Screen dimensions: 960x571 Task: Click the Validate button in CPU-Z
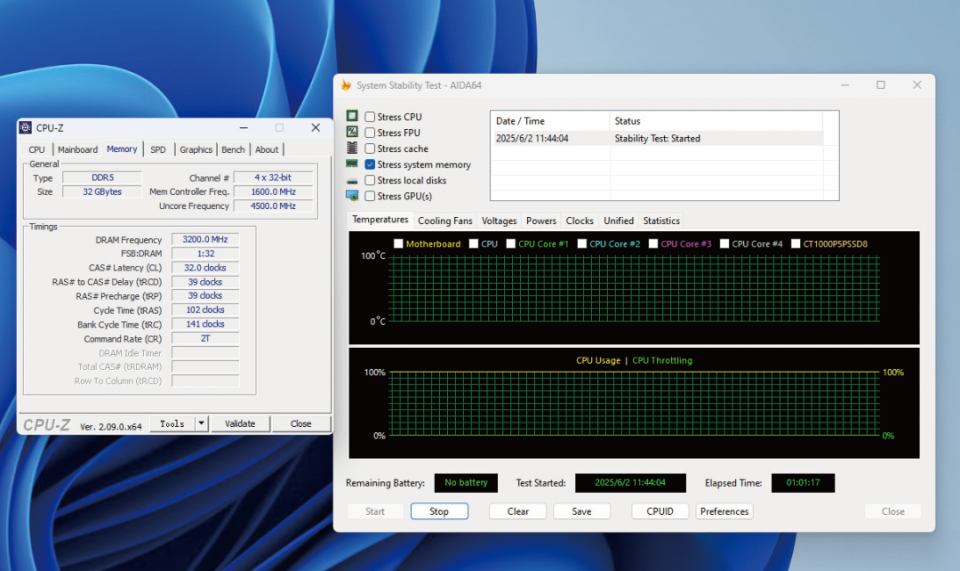click(240, 424)
